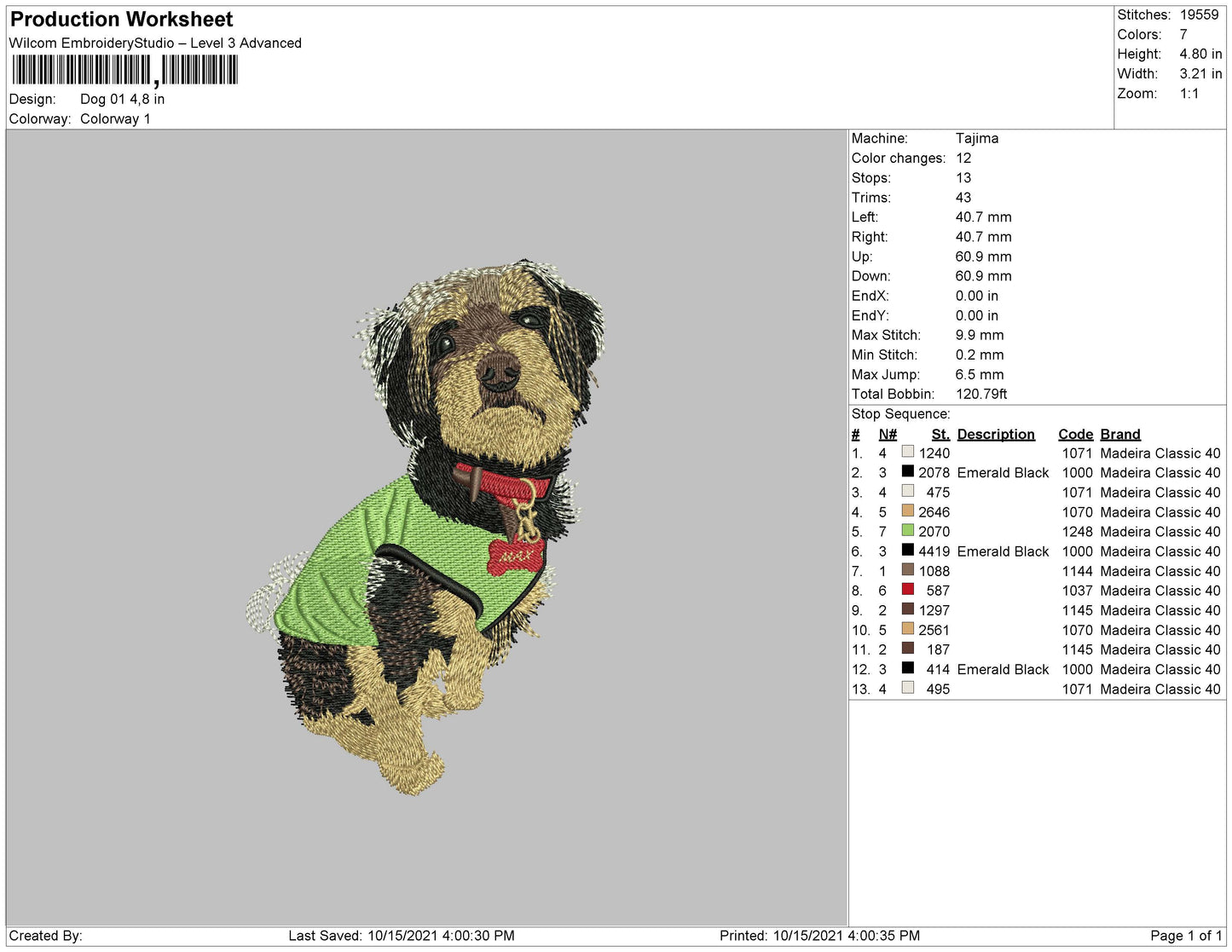Click the Up value '60.9 mm'
Image resolution: width=1232 pixels, height=952 pixels.
984,257
